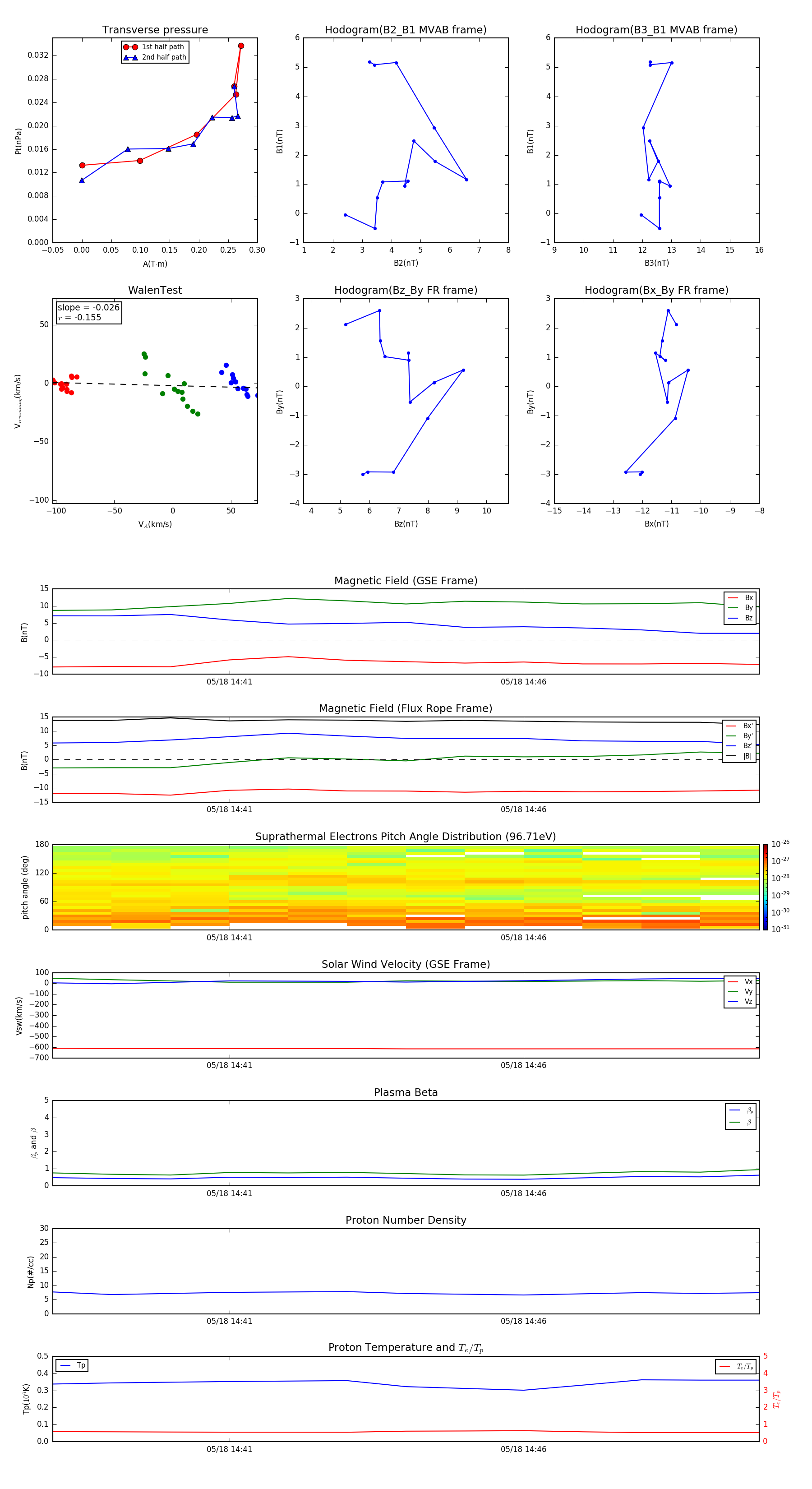This screenshot has width=812, height=1489.
Task: Click the 'Vx' legend entry
Action: pyautogui.click(x=740, y=981)
